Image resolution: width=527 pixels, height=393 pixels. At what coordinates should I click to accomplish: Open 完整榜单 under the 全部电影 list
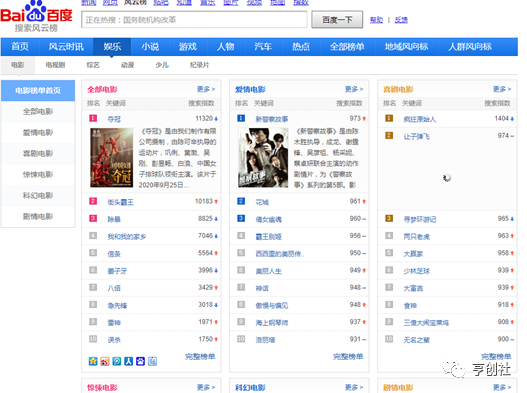tap(200, 357)
